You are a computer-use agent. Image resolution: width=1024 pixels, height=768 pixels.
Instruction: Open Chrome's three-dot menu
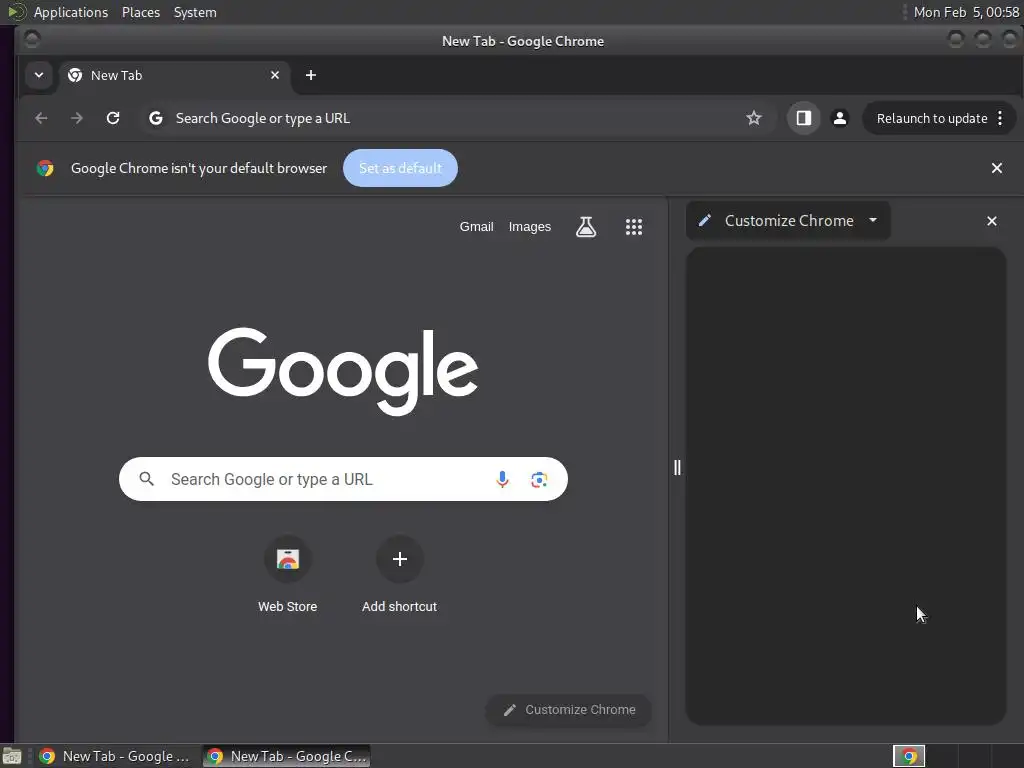point(1000,118)
